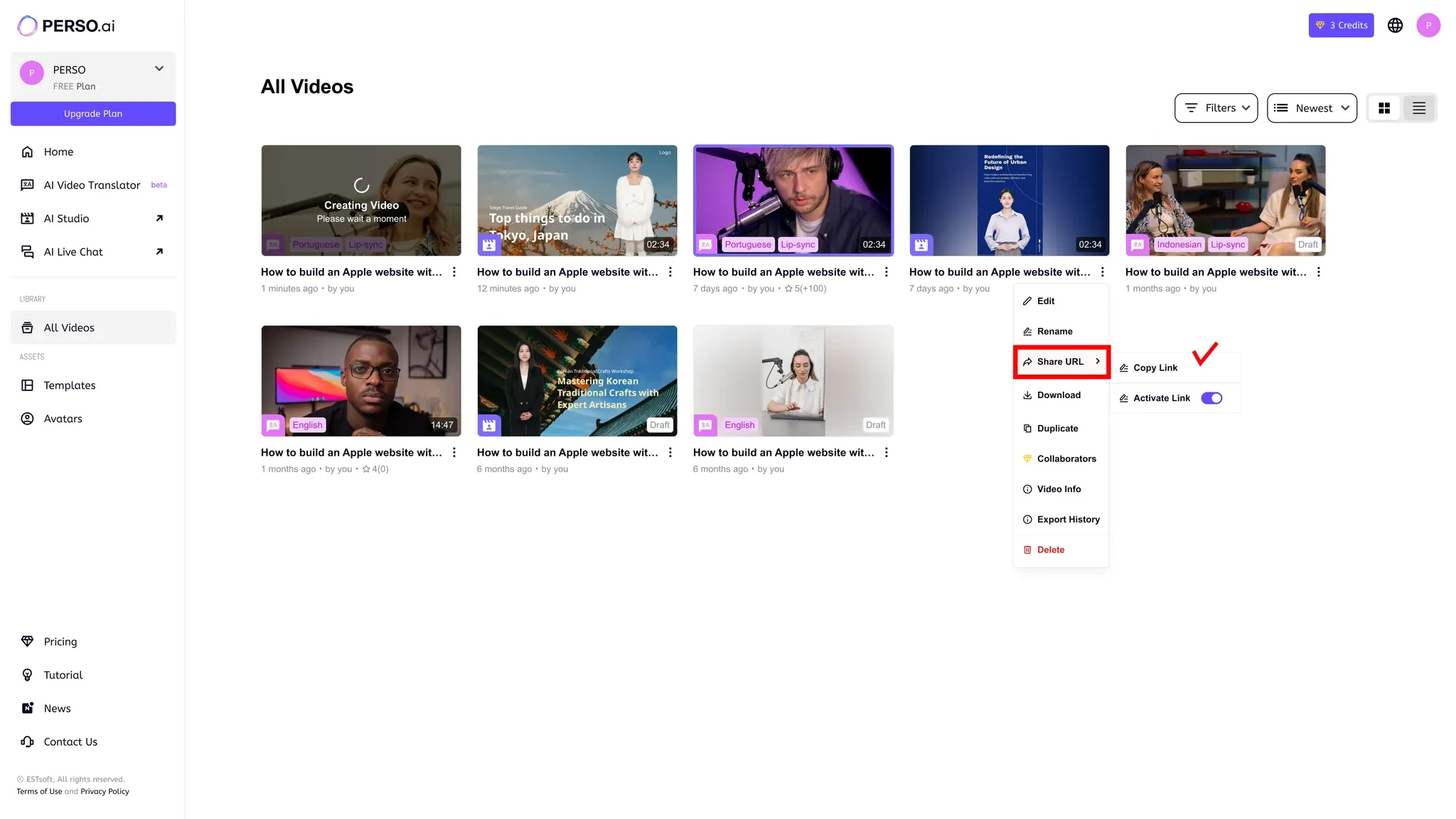Click the Tutorial lightbulb icon

(27, 675)
